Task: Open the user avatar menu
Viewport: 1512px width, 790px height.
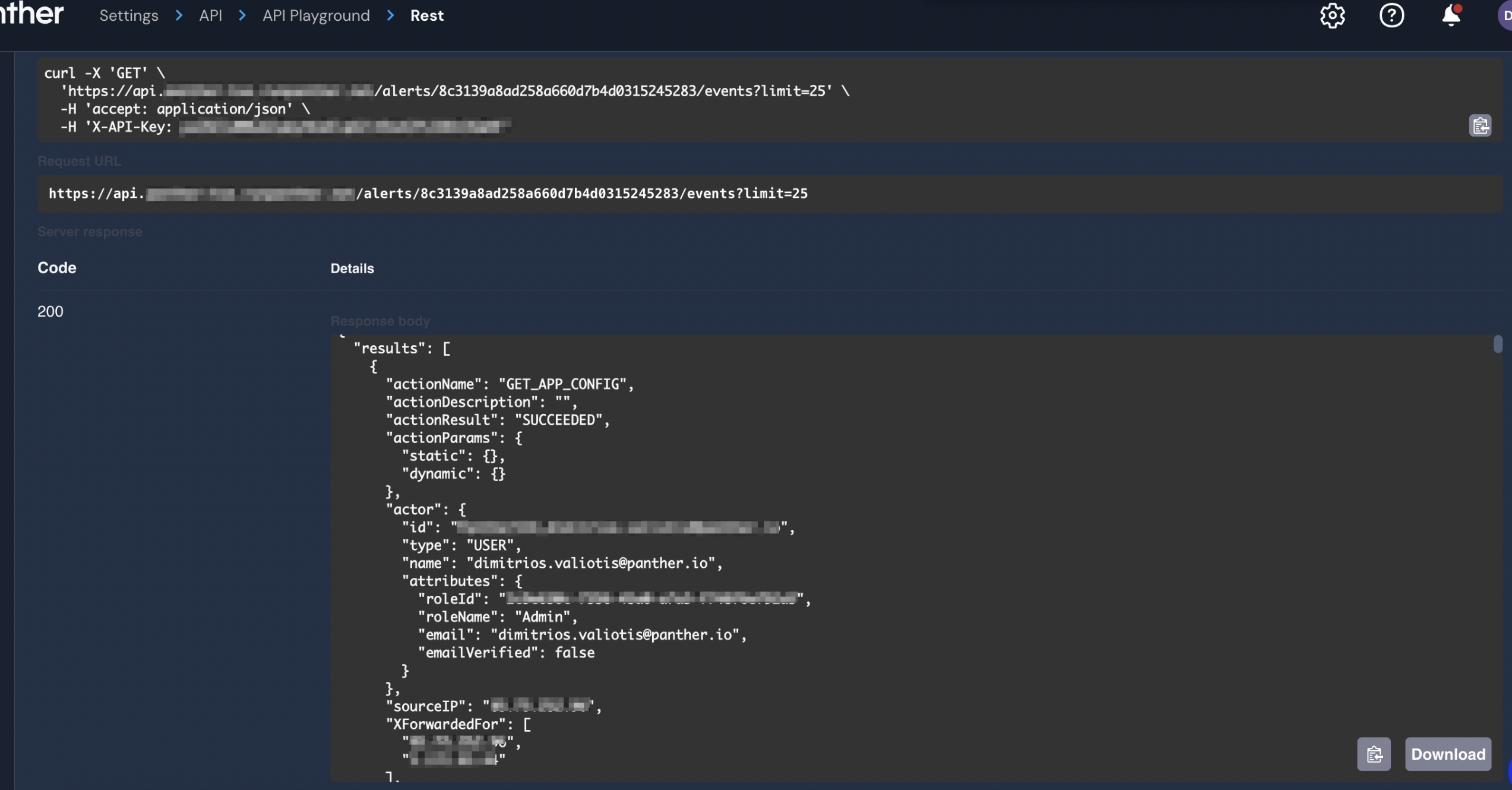Action: 1505,15
